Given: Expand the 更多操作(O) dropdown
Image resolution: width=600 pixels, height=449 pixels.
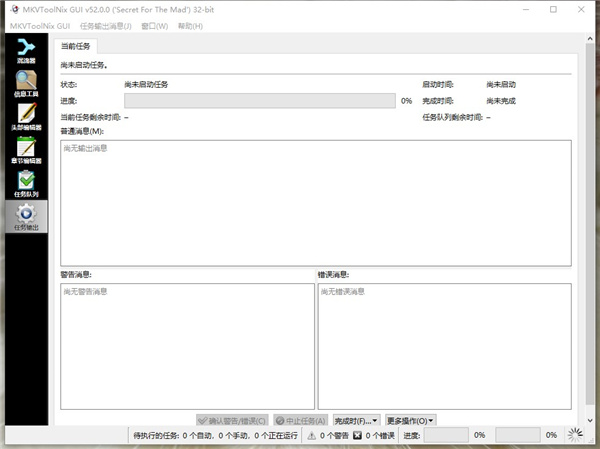Looking at the screenshot, I should pos(411,421).
